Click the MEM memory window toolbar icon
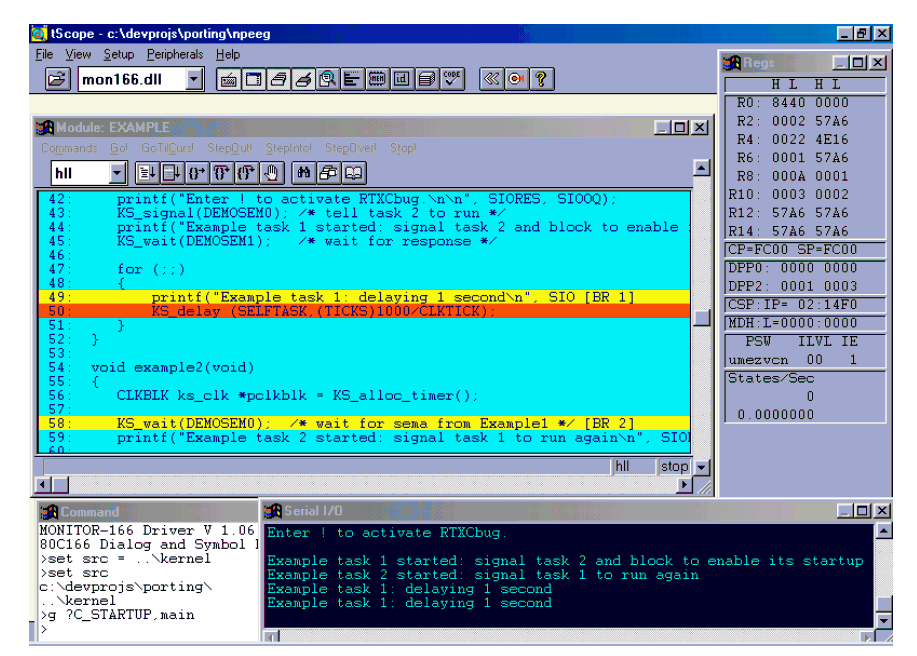The image size is (917, 656). click(378, 79)
